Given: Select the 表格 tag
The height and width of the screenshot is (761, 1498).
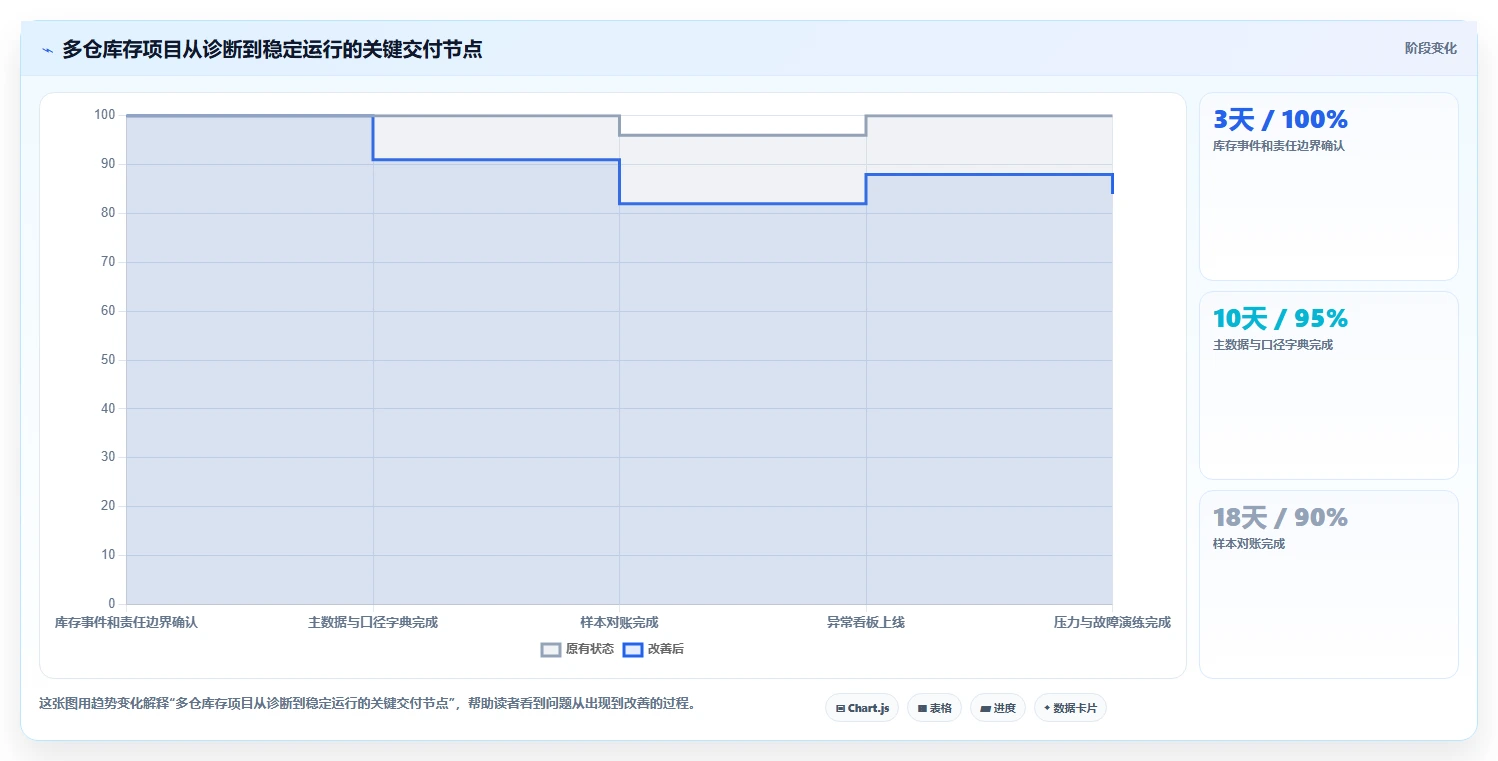Looking at the screenshot, I should click(x=934, y=708).
